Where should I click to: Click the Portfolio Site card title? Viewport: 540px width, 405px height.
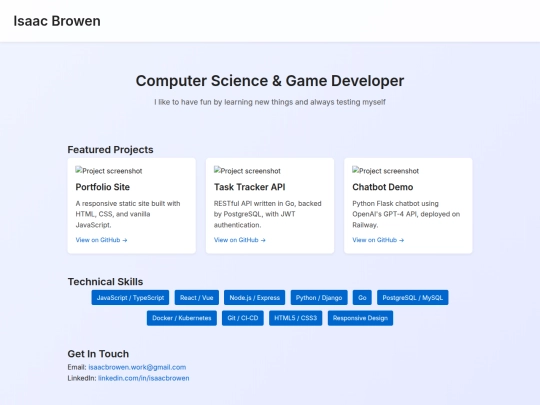[103, 187]
